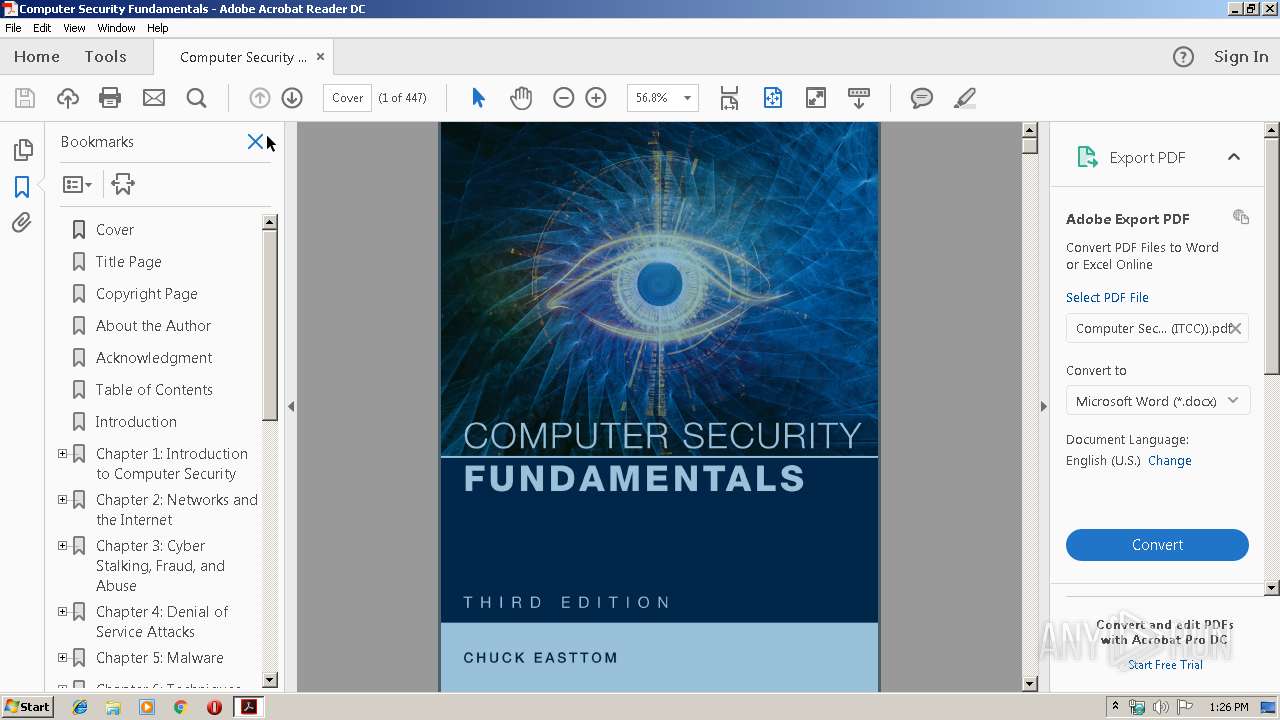Zoom out with minus icon

564,98
